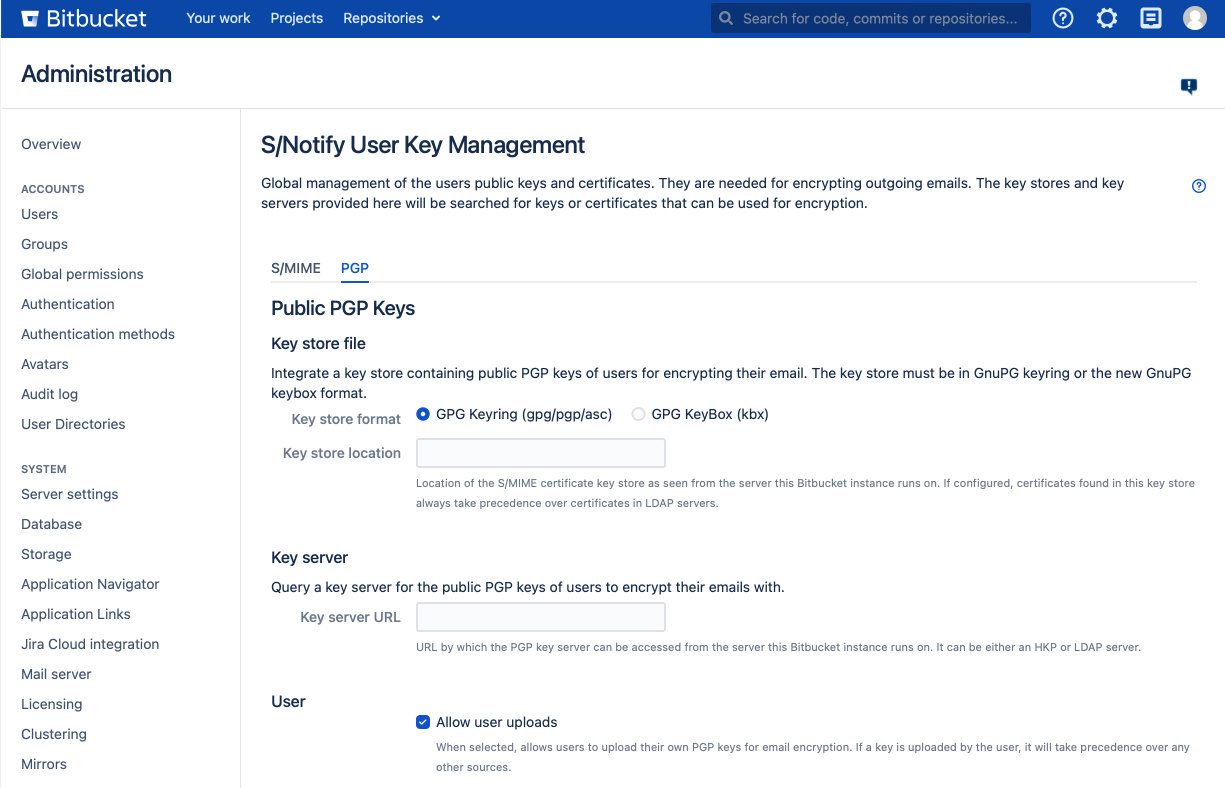The image size is (1225, 788).
Task: Open the user profile avatar
Action: 1195,18
